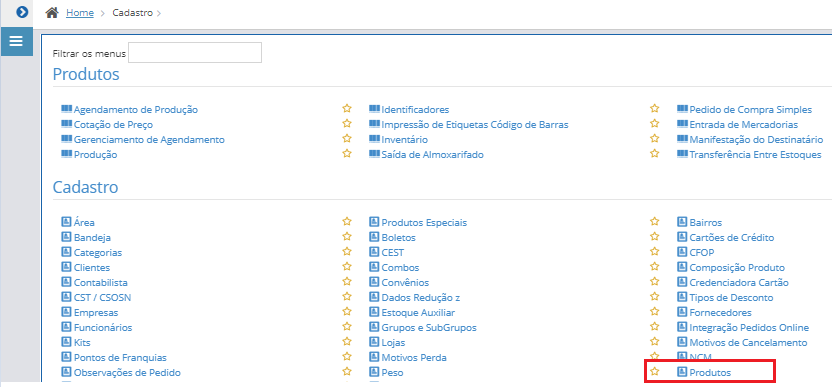This screenshot has width=832, height=387.
Task: Open CST / CSOSN link
Action: 102,297
